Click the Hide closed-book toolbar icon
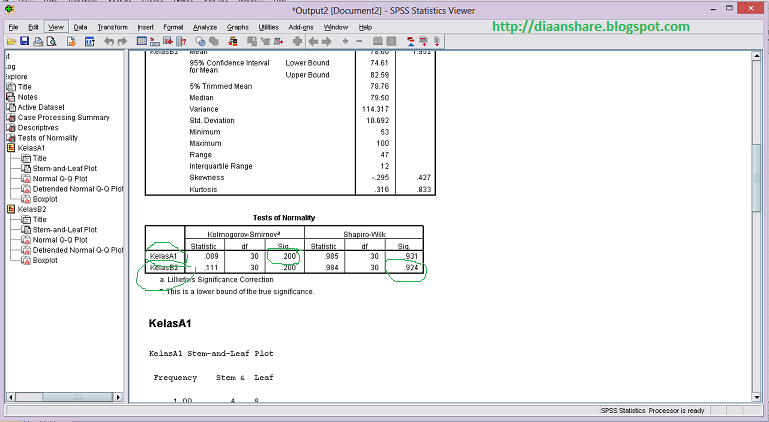 (x=391, y=41)
